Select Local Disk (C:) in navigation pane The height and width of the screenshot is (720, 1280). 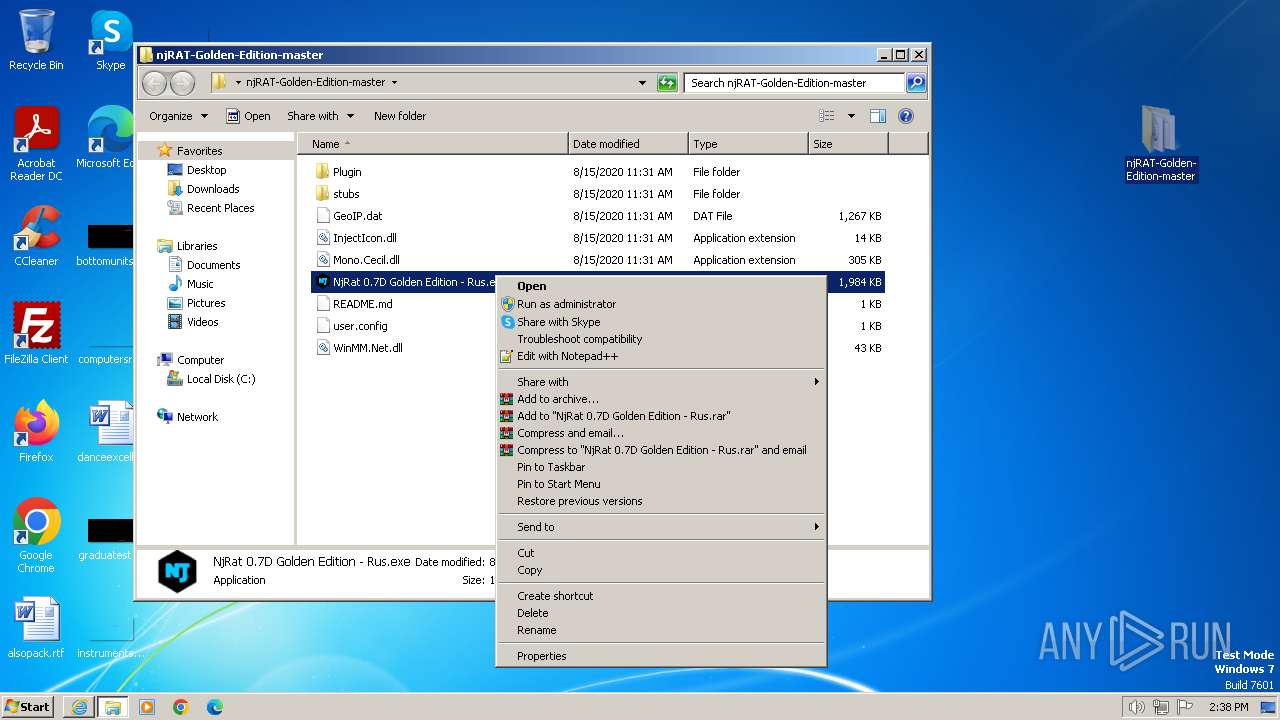point(211,379)
